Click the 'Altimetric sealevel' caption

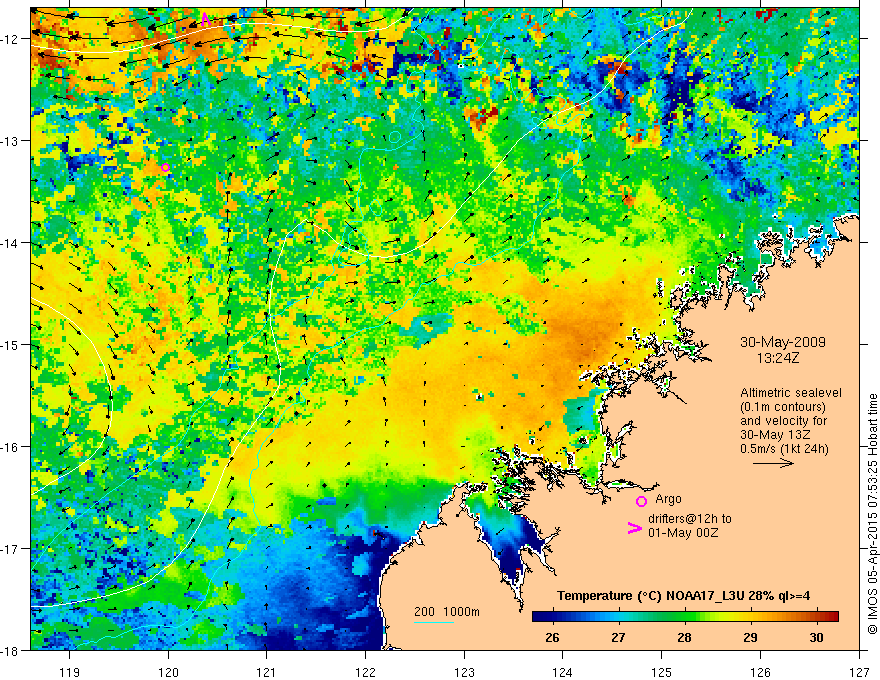[791, 393]
